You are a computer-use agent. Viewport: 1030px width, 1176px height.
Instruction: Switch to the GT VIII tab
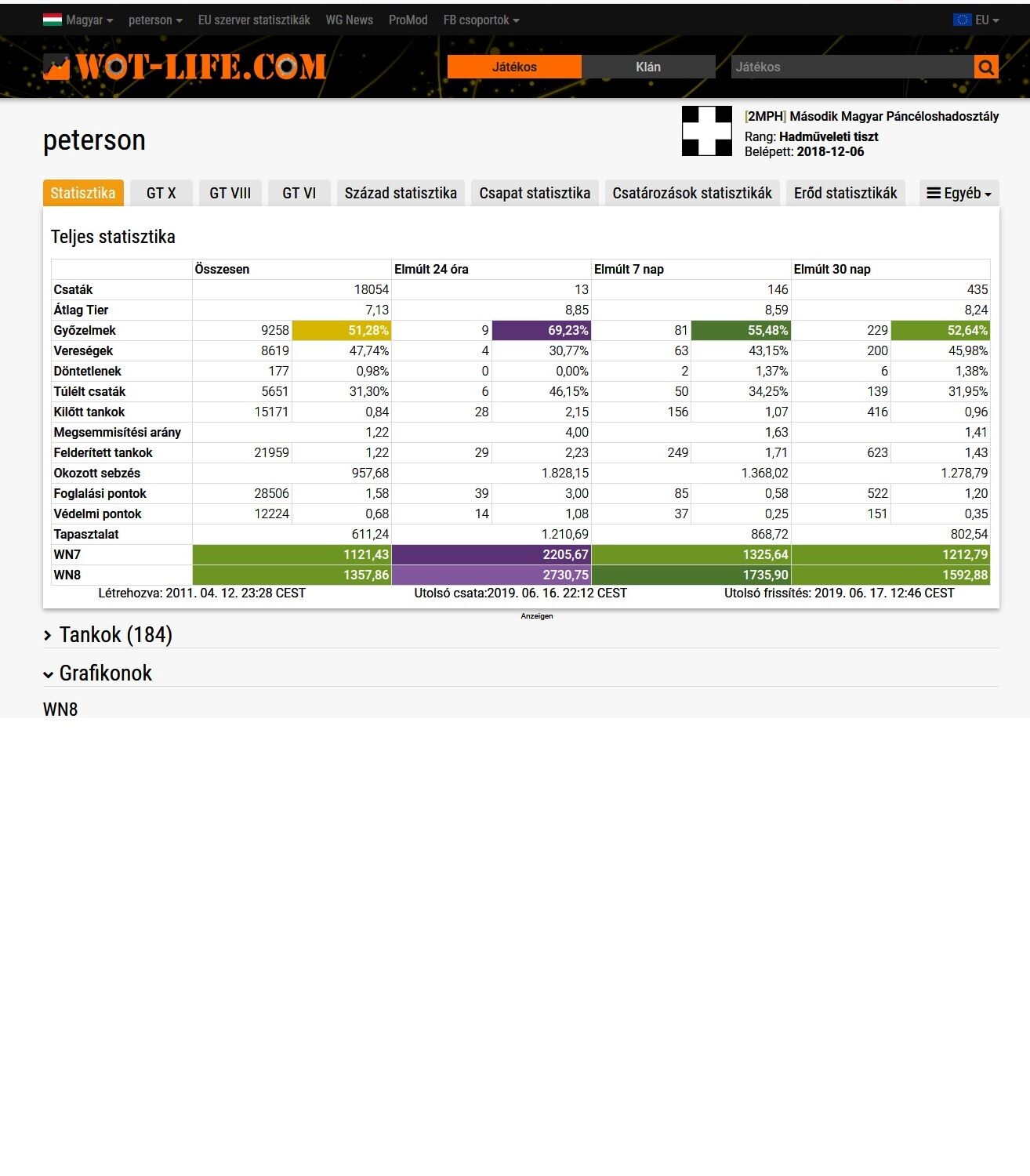point(230,193)
